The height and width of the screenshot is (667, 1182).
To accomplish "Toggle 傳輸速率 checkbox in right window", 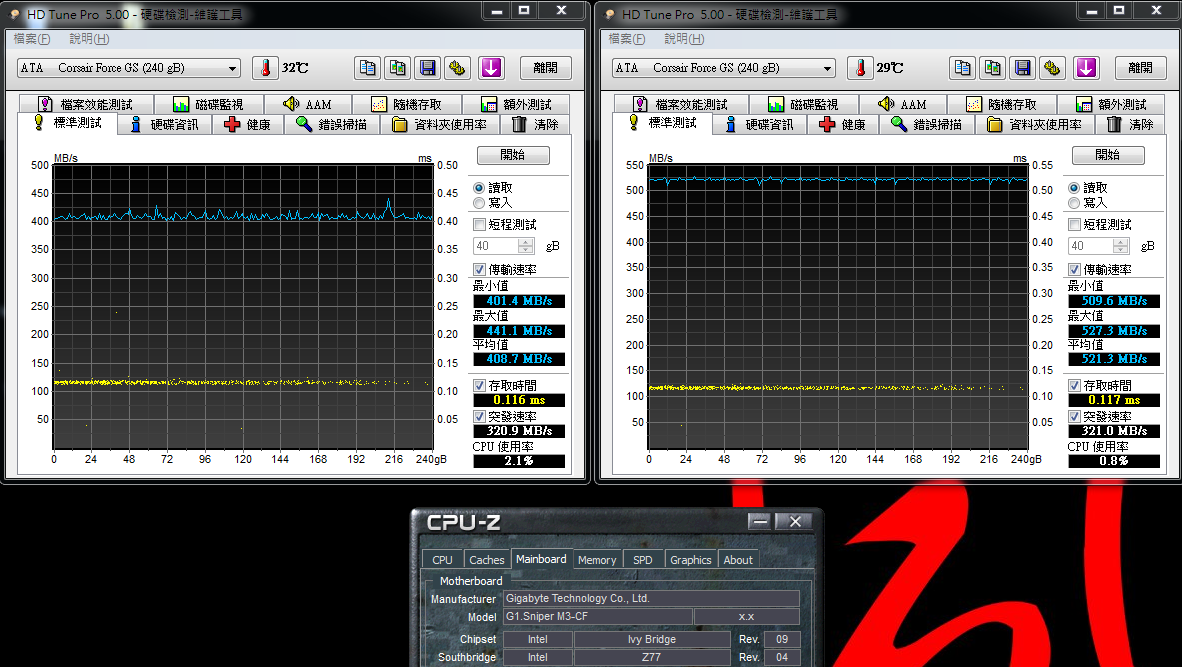I will (x=1073, y=269).
